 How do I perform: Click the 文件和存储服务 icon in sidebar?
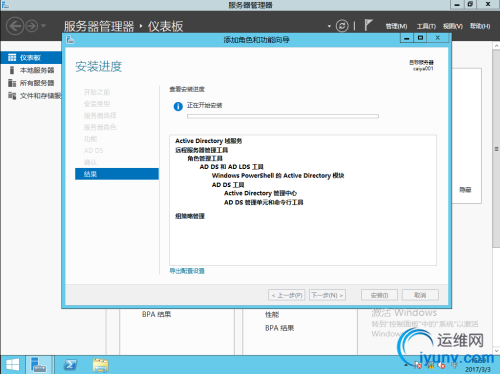click(12, 96)
